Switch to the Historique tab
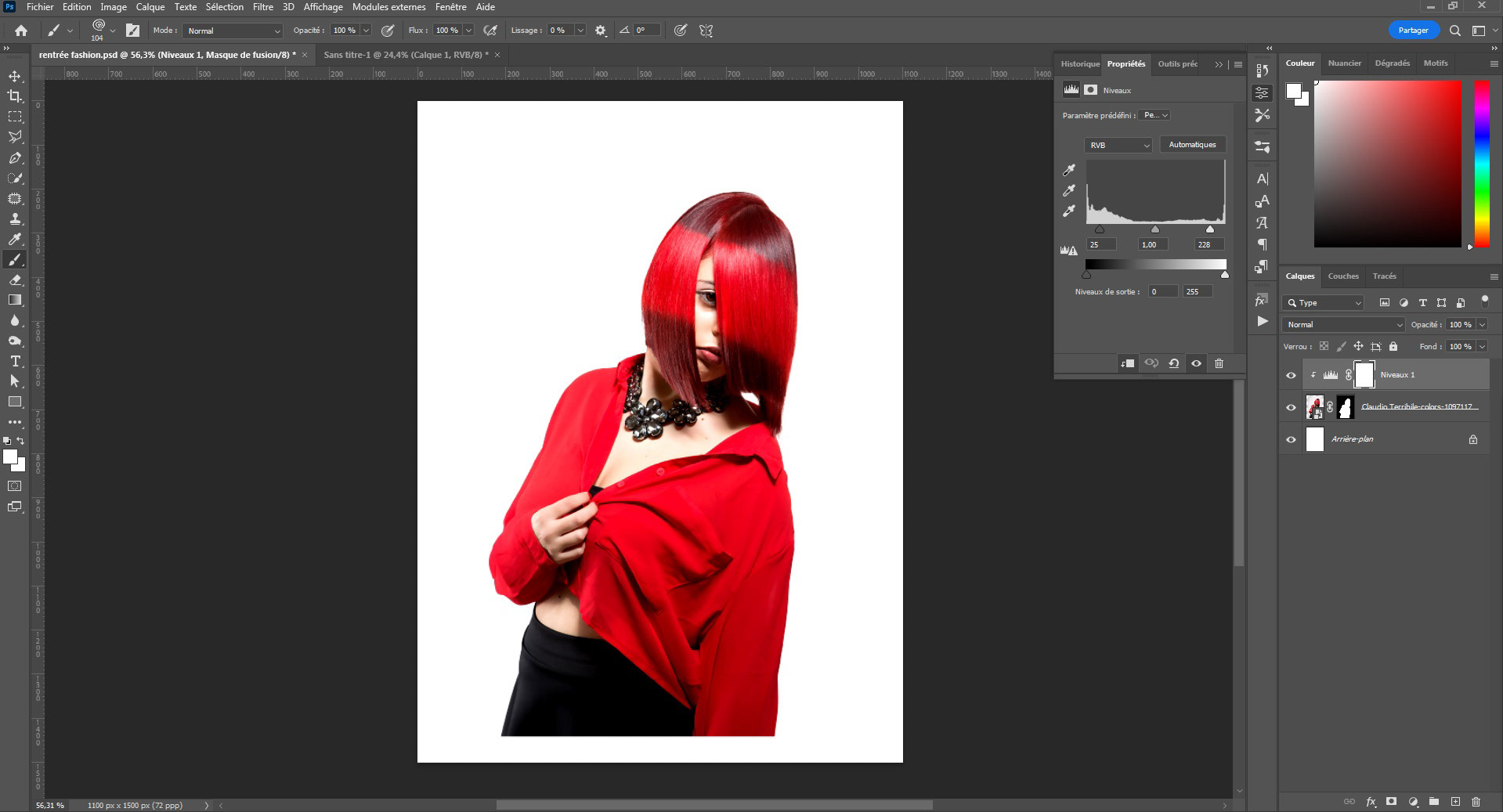 click(x=1080, y=64)
